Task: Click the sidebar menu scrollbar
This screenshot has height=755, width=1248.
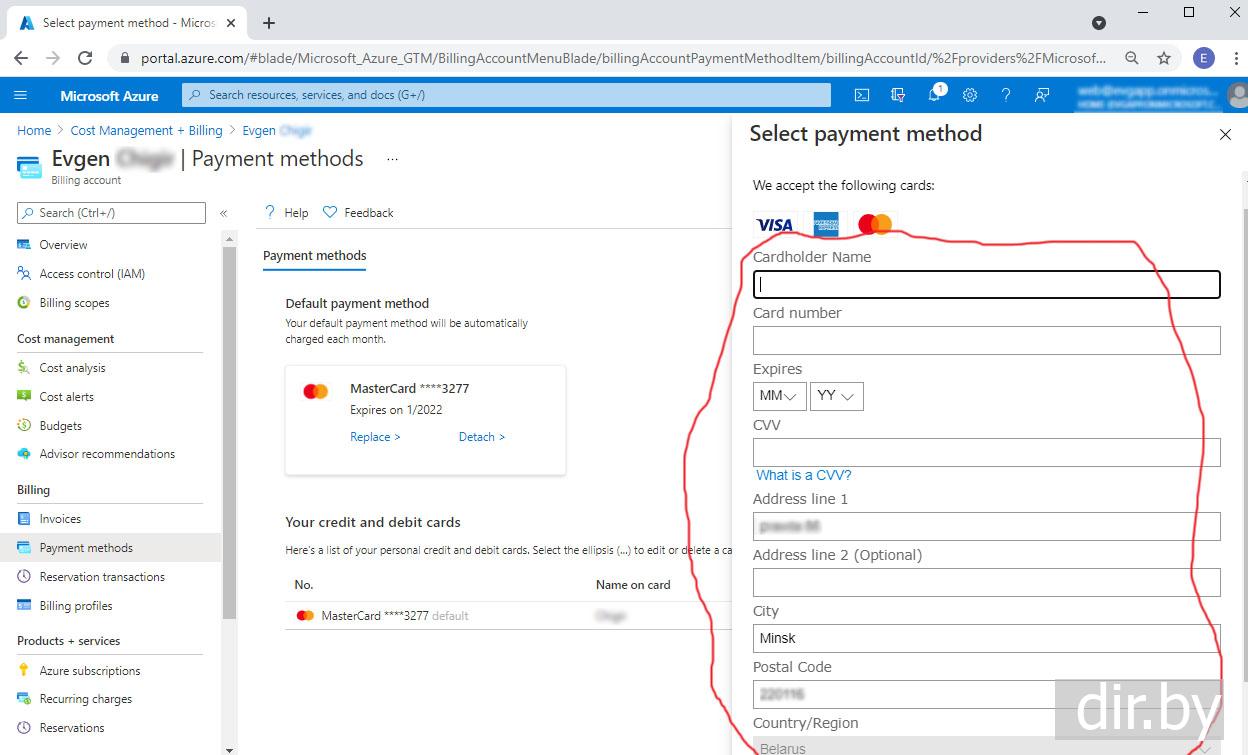Action: pos(230,432)
